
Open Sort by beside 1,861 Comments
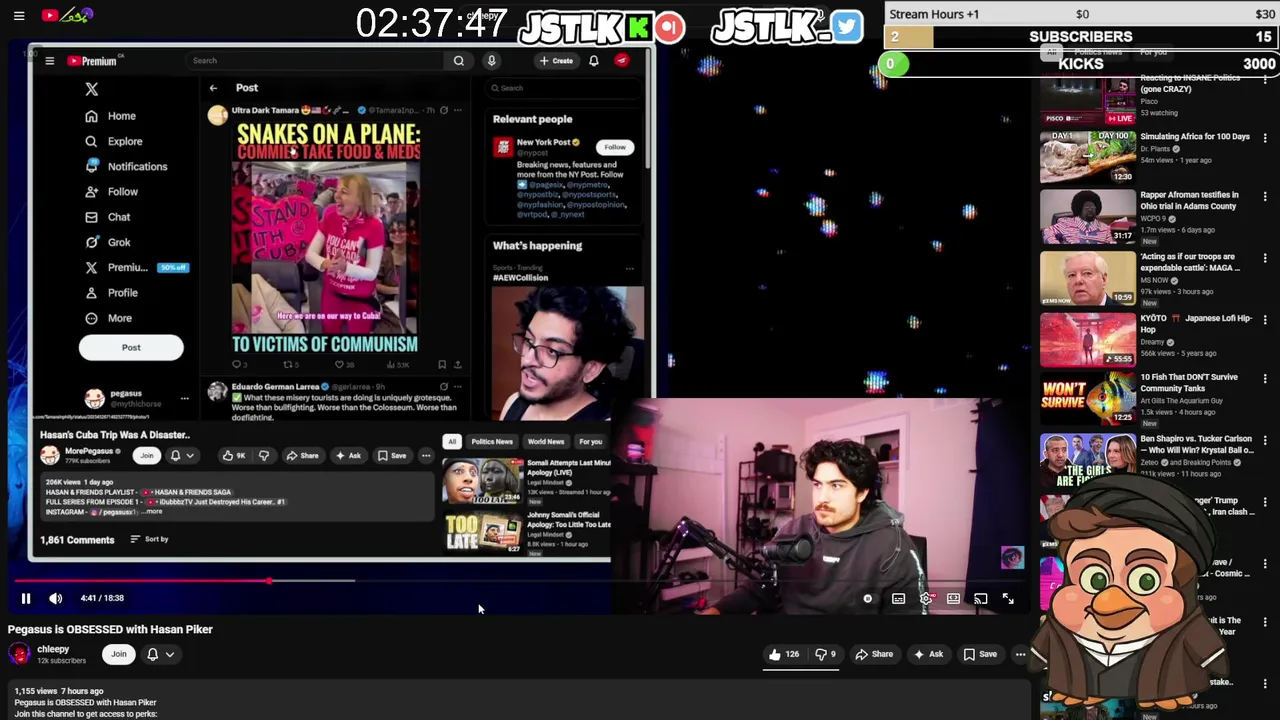coord(149,539)
